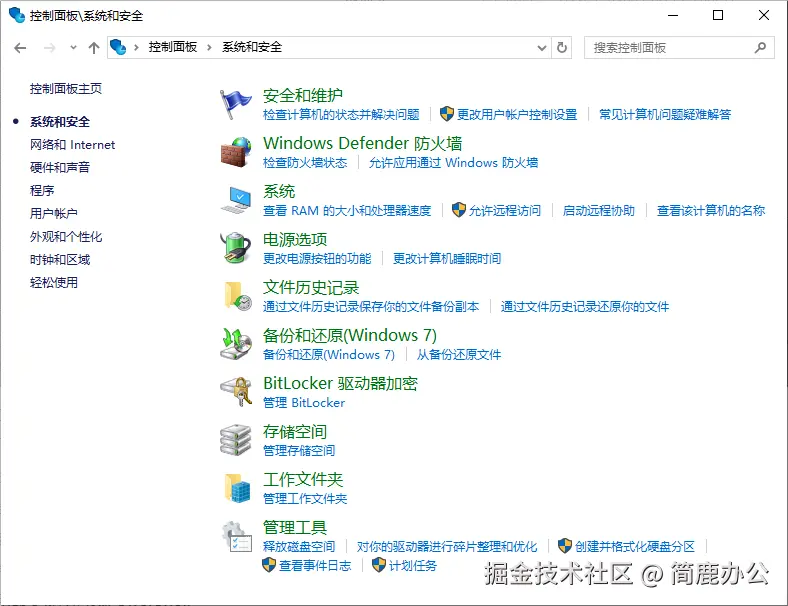Screen dimensions: 788x606
Task: Open the 安全和维护 flag icon
Action: pos(235,104)
